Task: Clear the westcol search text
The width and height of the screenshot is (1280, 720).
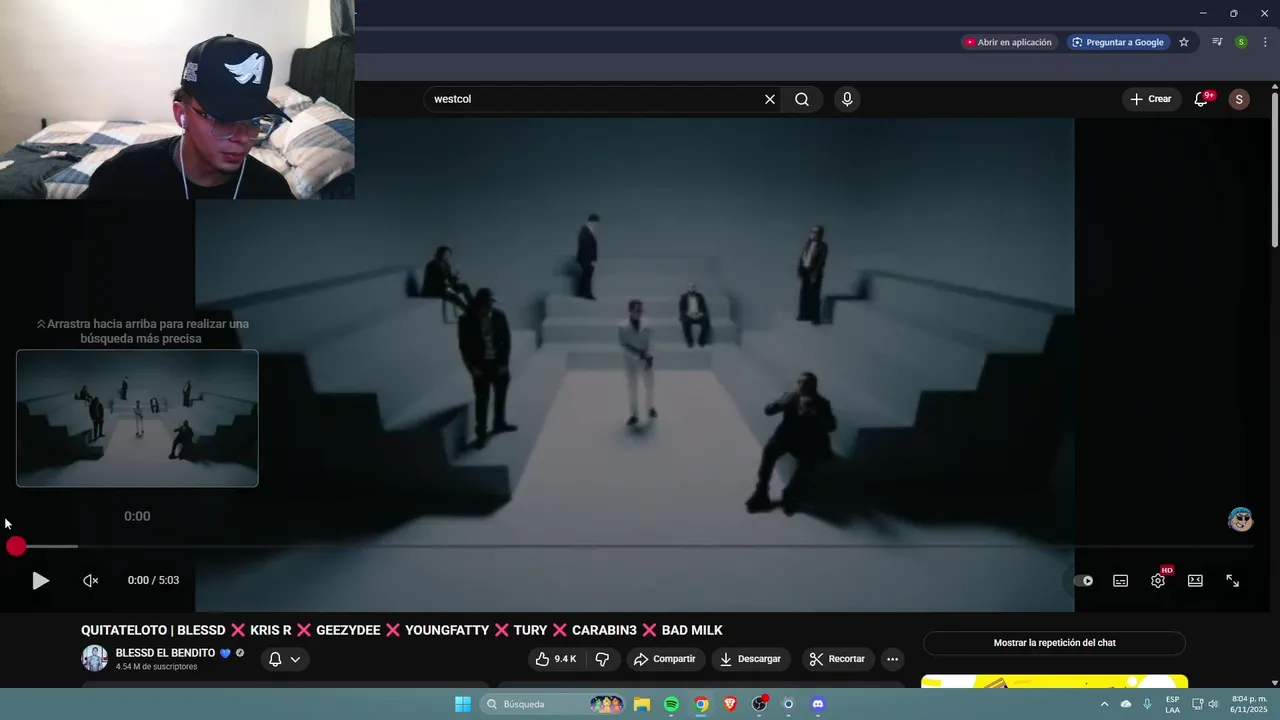Action: [770, 99]
